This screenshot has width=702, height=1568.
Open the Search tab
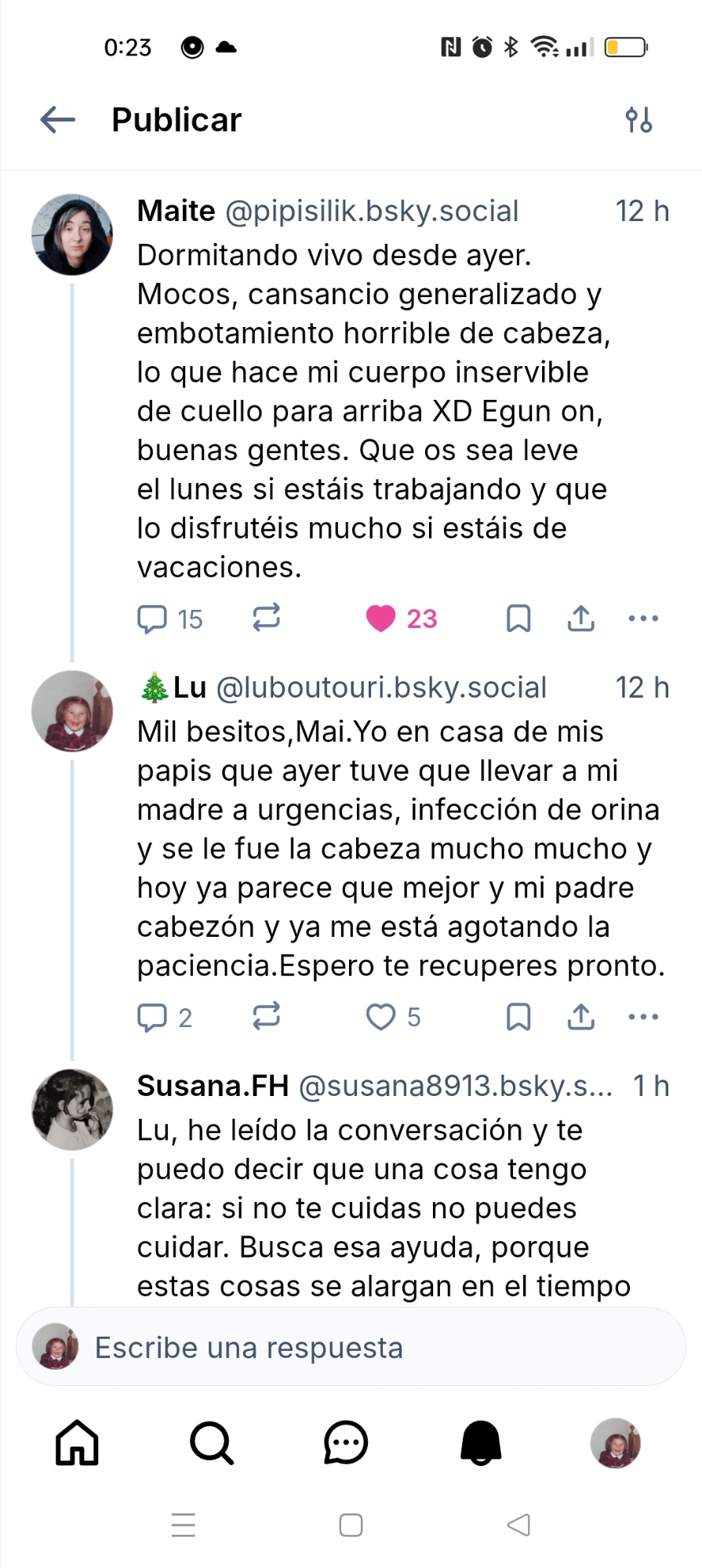point(212,1443)
